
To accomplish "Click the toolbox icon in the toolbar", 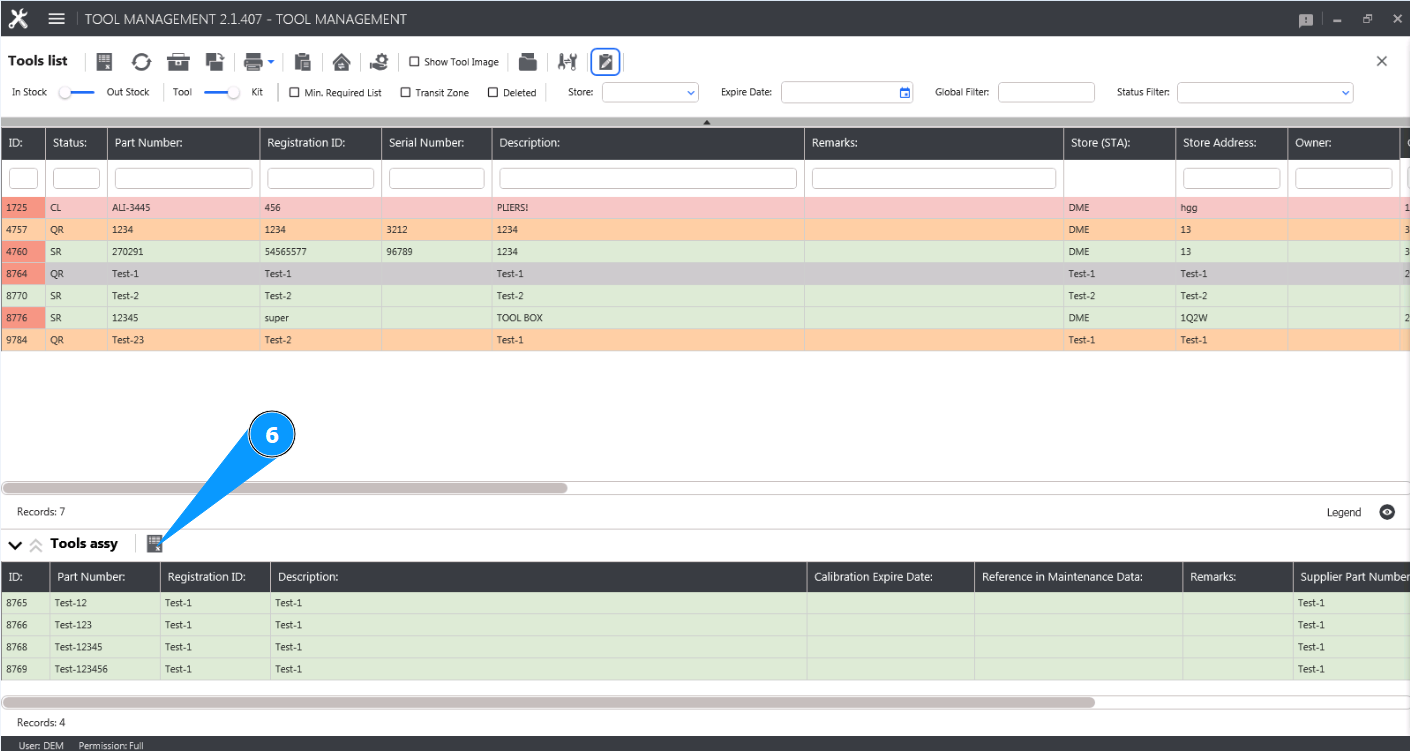I will tap(178, 62).
